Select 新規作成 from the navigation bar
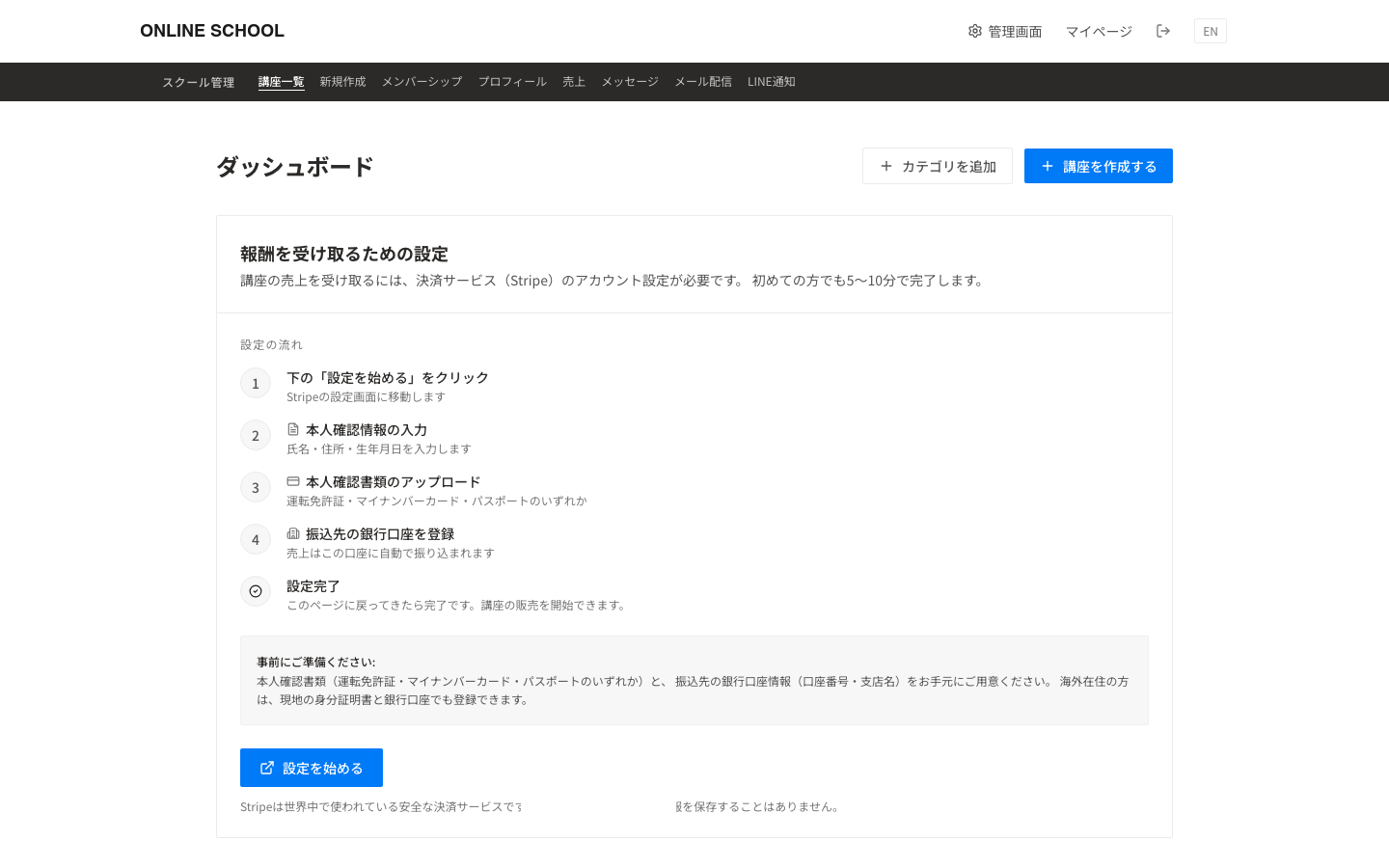This screenshot has width=1389, height=868. (342, 81)
